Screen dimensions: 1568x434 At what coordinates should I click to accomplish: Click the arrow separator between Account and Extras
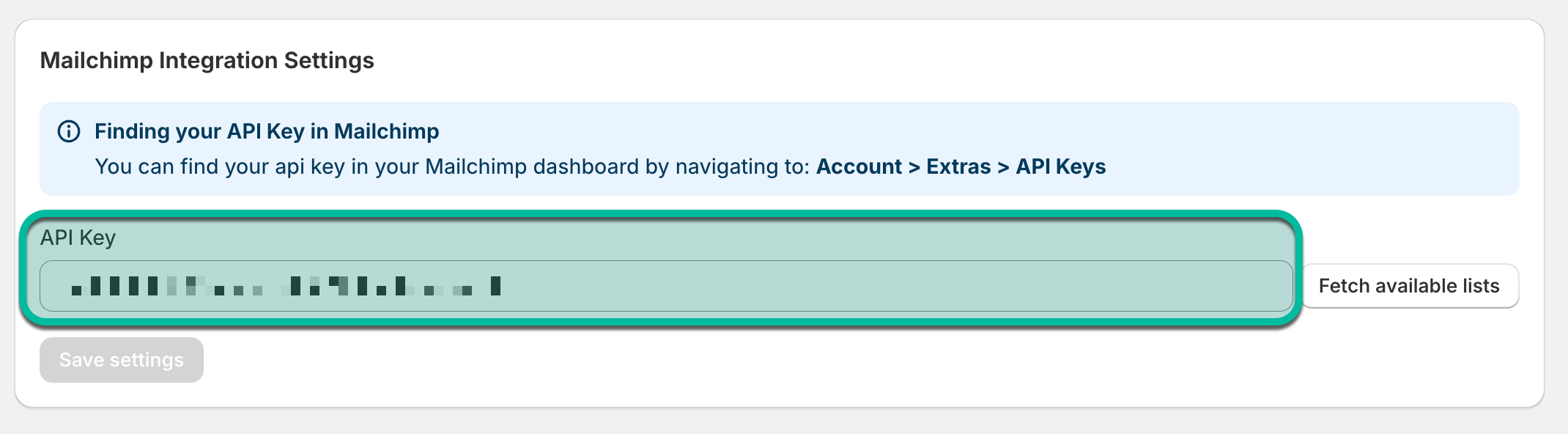[x=914, y=167]
